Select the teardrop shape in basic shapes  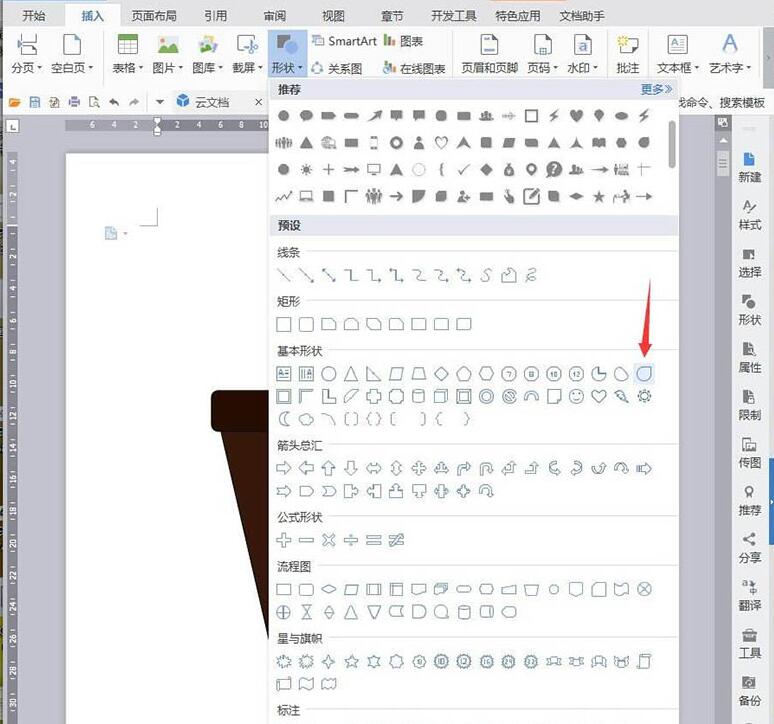pos(643,372)
